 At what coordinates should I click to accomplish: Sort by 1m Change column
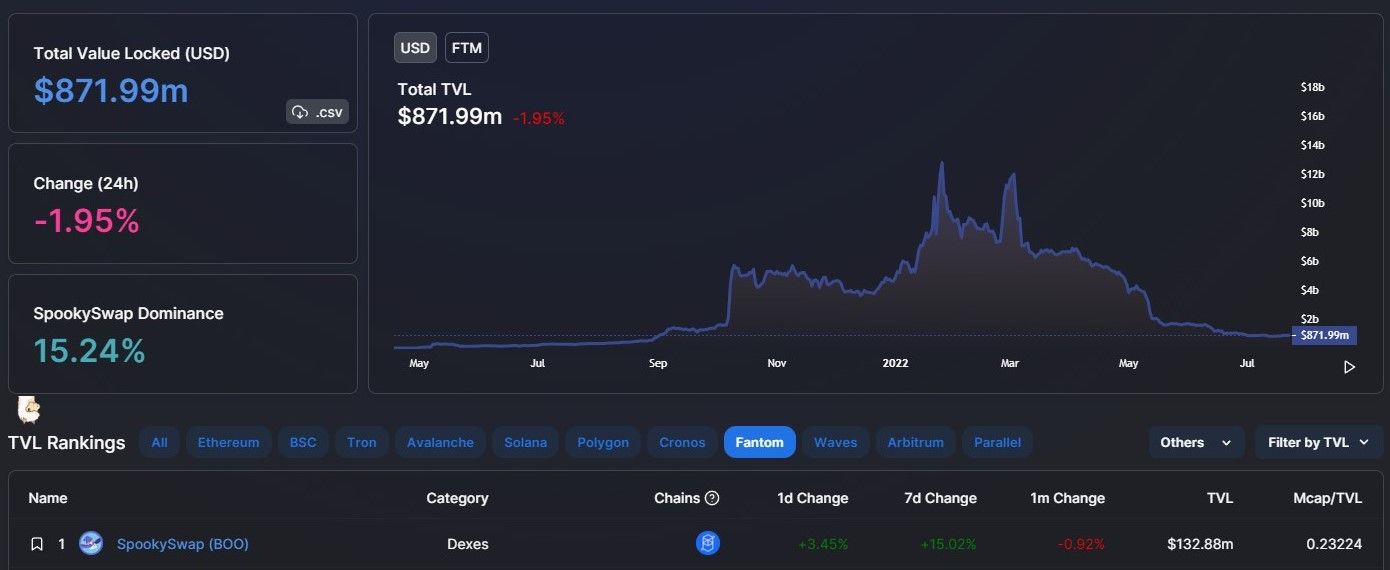click(1069, 498)
